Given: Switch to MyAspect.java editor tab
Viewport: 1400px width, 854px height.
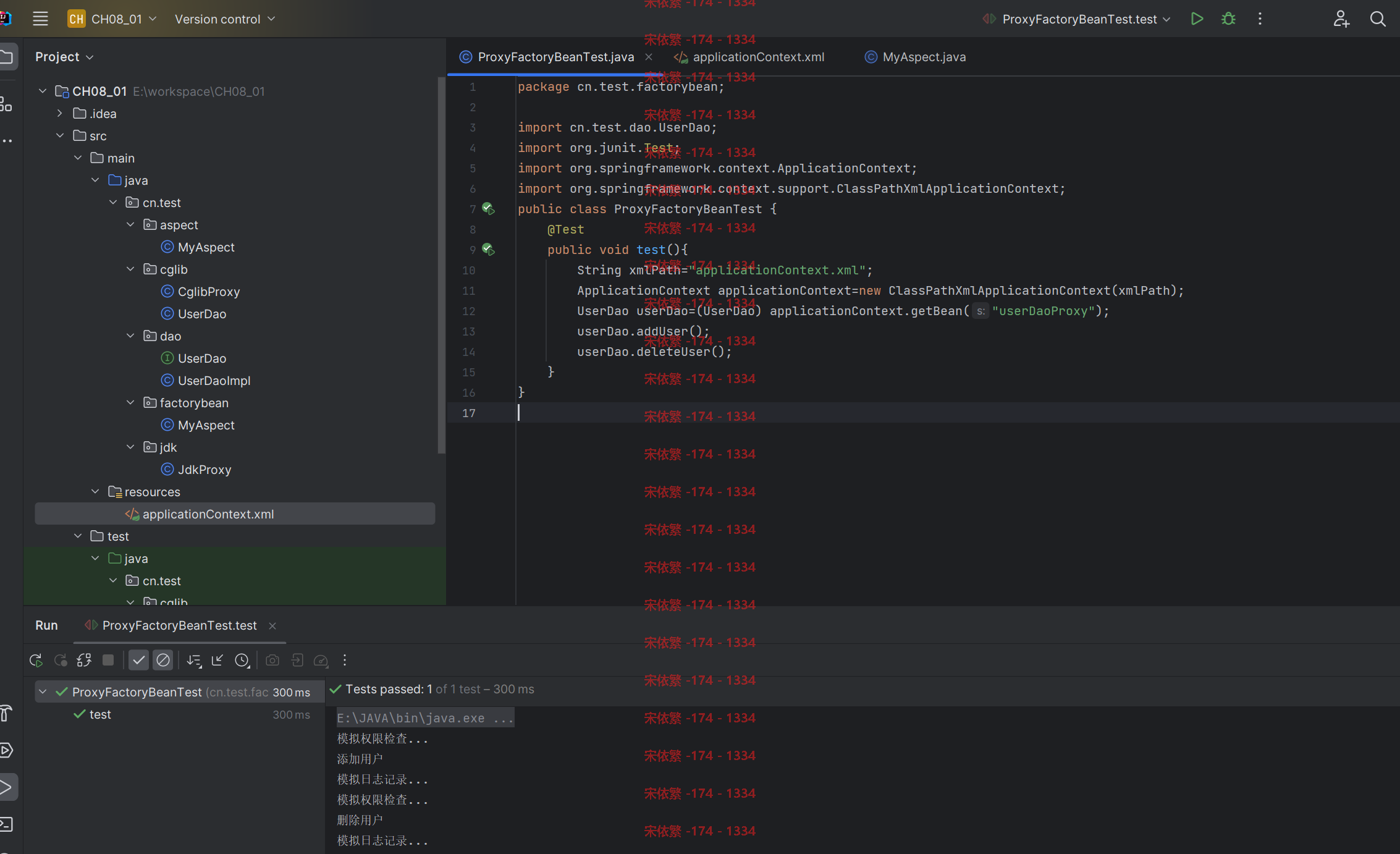Looking at the screenshot, I should [915, 57].
